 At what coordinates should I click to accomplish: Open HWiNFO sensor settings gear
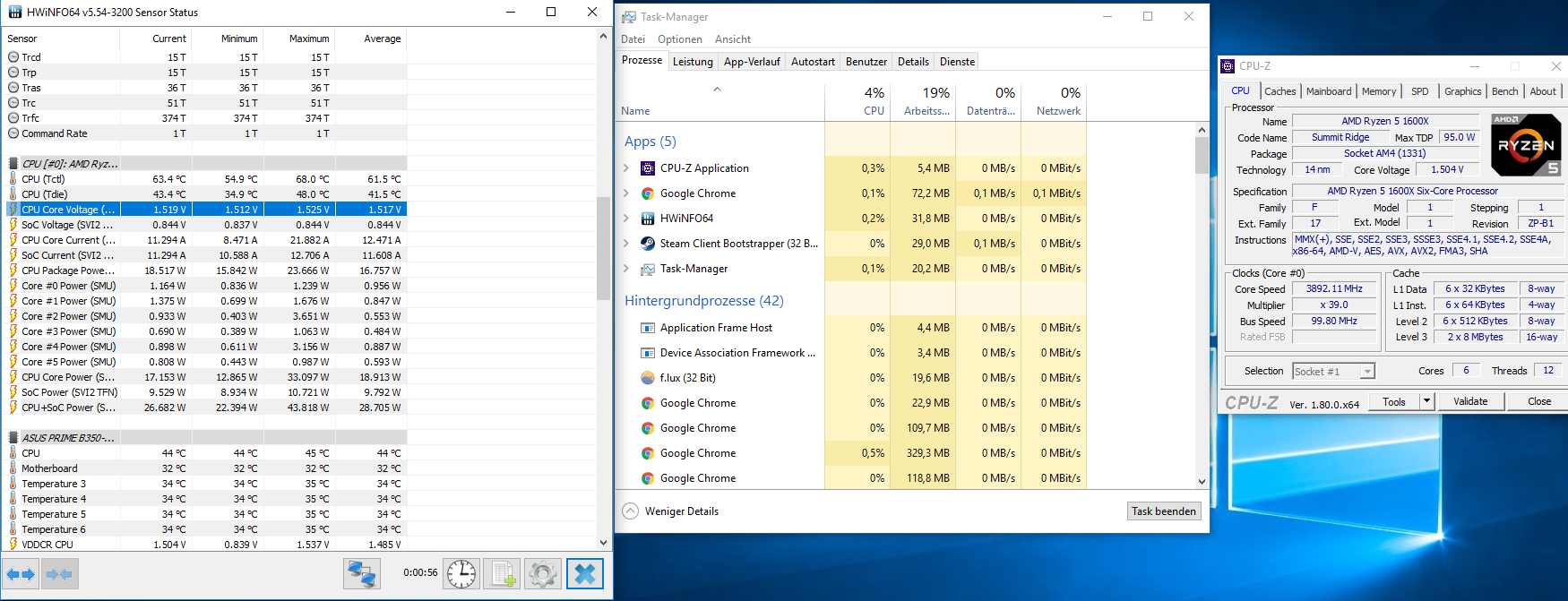pyautogui.click(x=542, y=574)
